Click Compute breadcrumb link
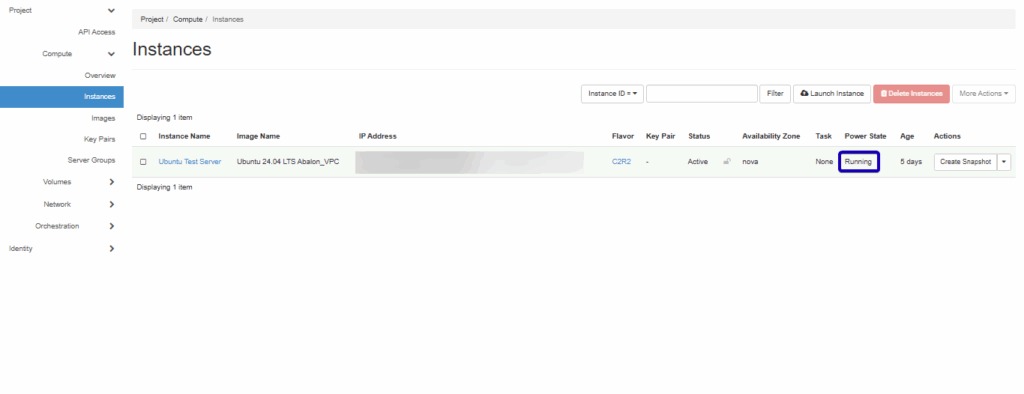1024x394 pixels. pyautogui.click(x=187, y=20)
